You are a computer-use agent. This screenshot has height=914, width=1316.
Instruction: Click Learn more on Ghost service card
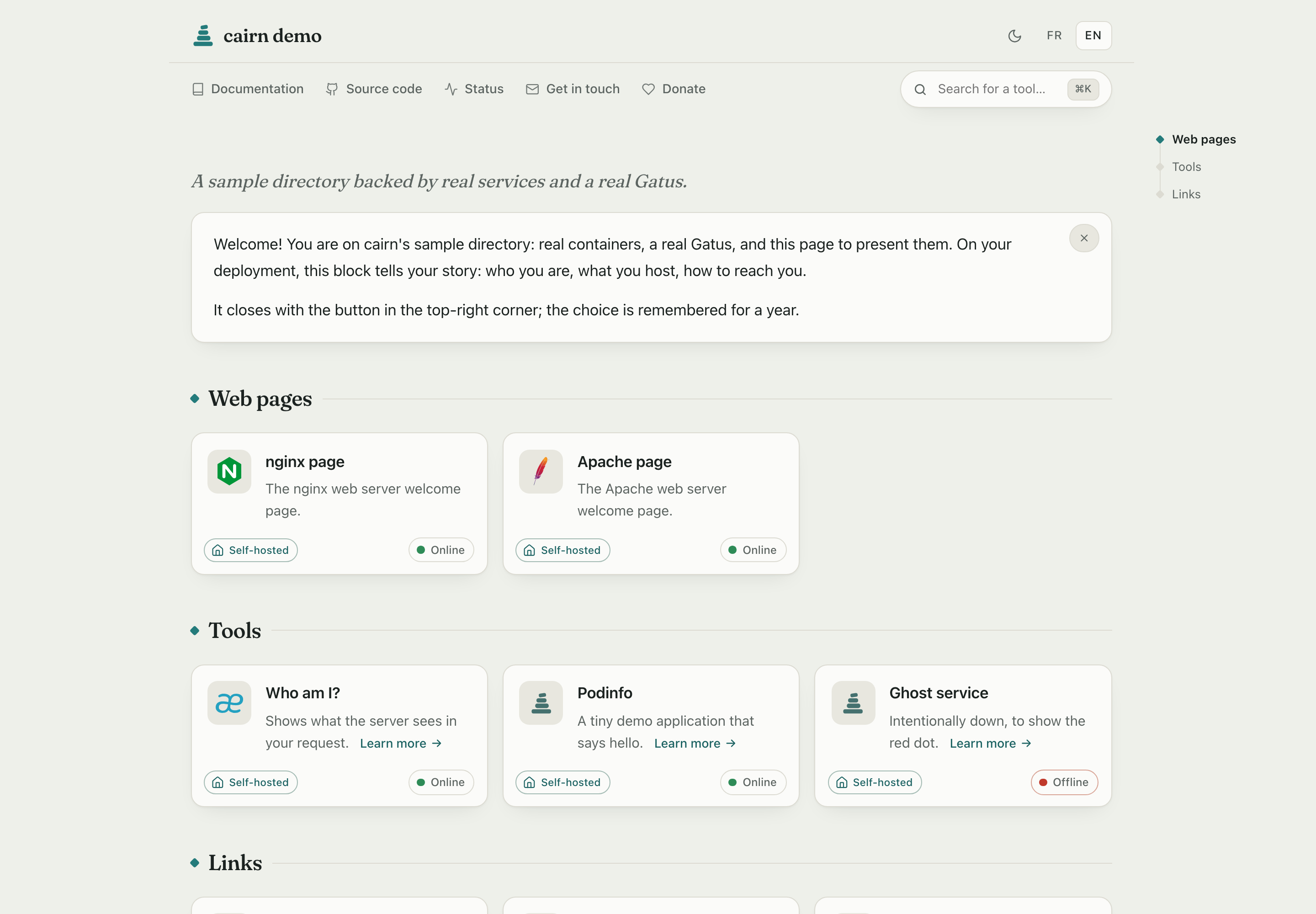coord(991,744)
